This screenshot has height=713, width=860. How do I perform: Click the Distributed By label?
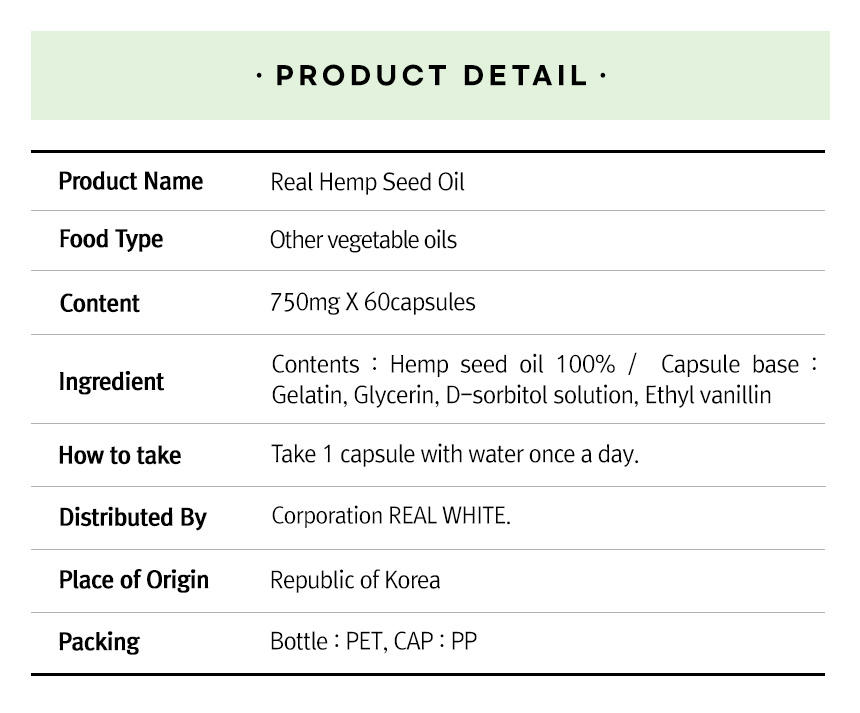132,517
